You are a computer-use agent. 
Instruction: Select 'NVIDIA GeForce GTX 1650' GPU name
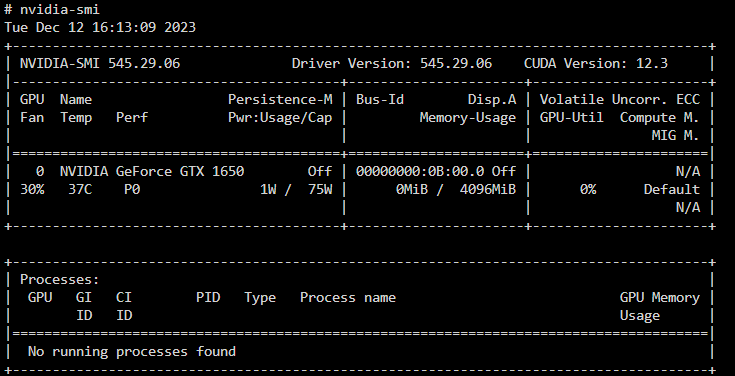pos(152,172)
